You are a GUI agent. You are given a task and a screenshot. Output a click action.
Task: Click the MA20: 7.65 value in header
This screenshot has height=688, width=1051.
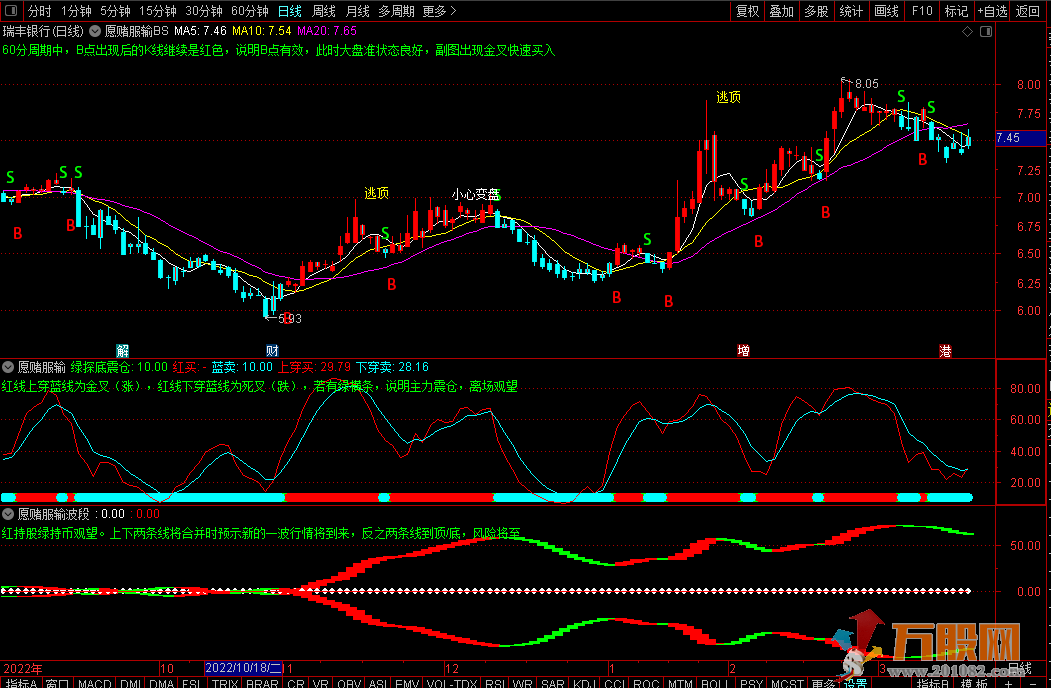point(327,31)
